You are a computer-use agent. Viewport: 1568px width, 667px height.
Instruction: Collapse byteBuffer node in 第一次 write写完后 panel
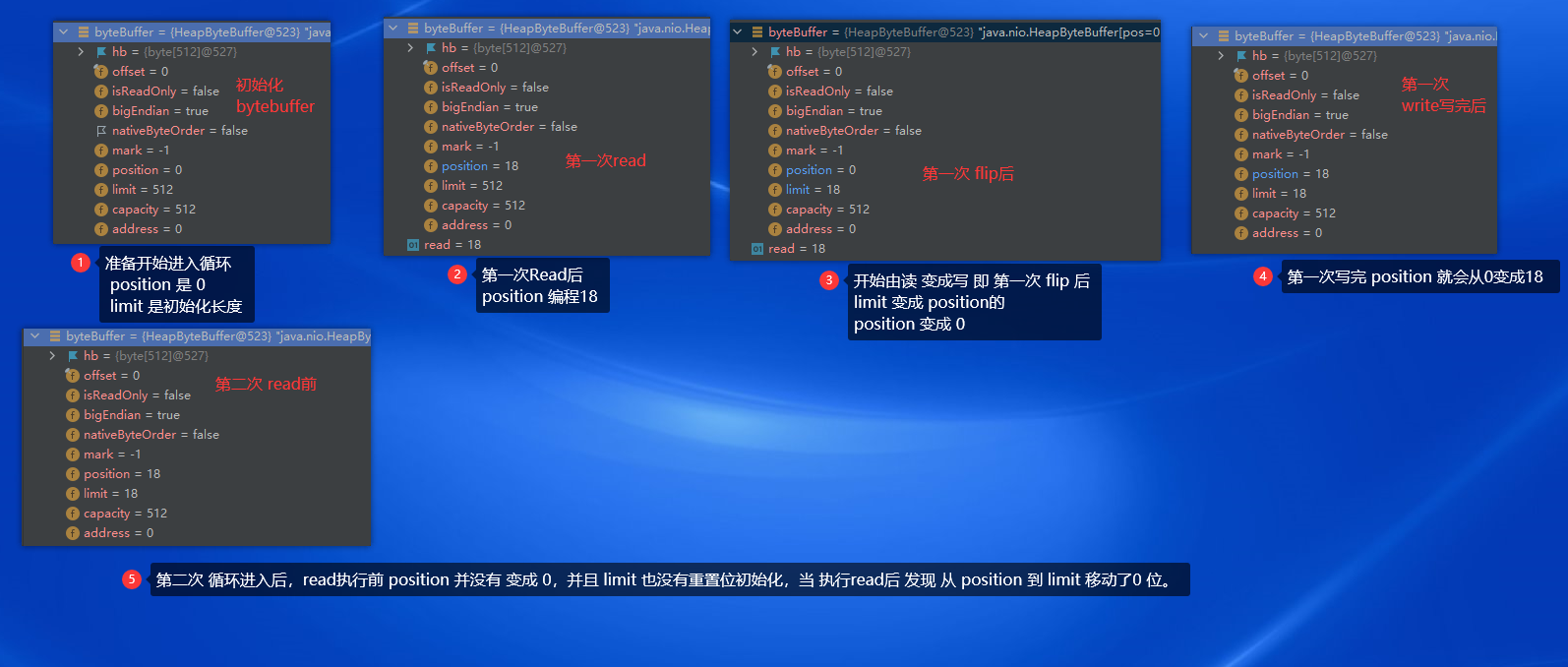pos(1203,36)
